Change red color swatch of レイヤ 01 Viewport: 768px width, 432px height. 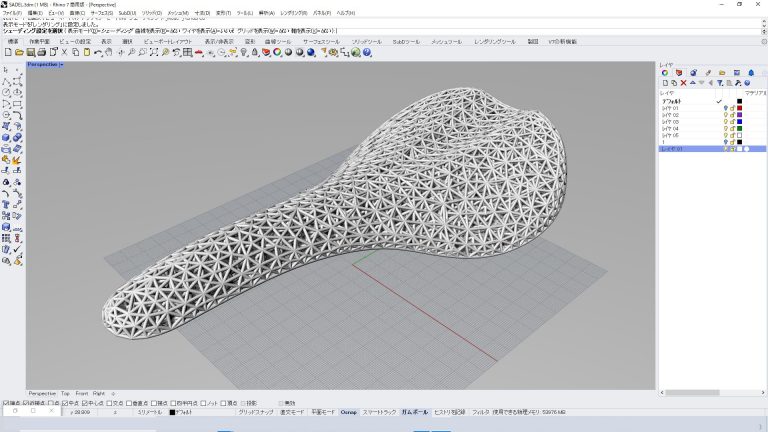740,108
